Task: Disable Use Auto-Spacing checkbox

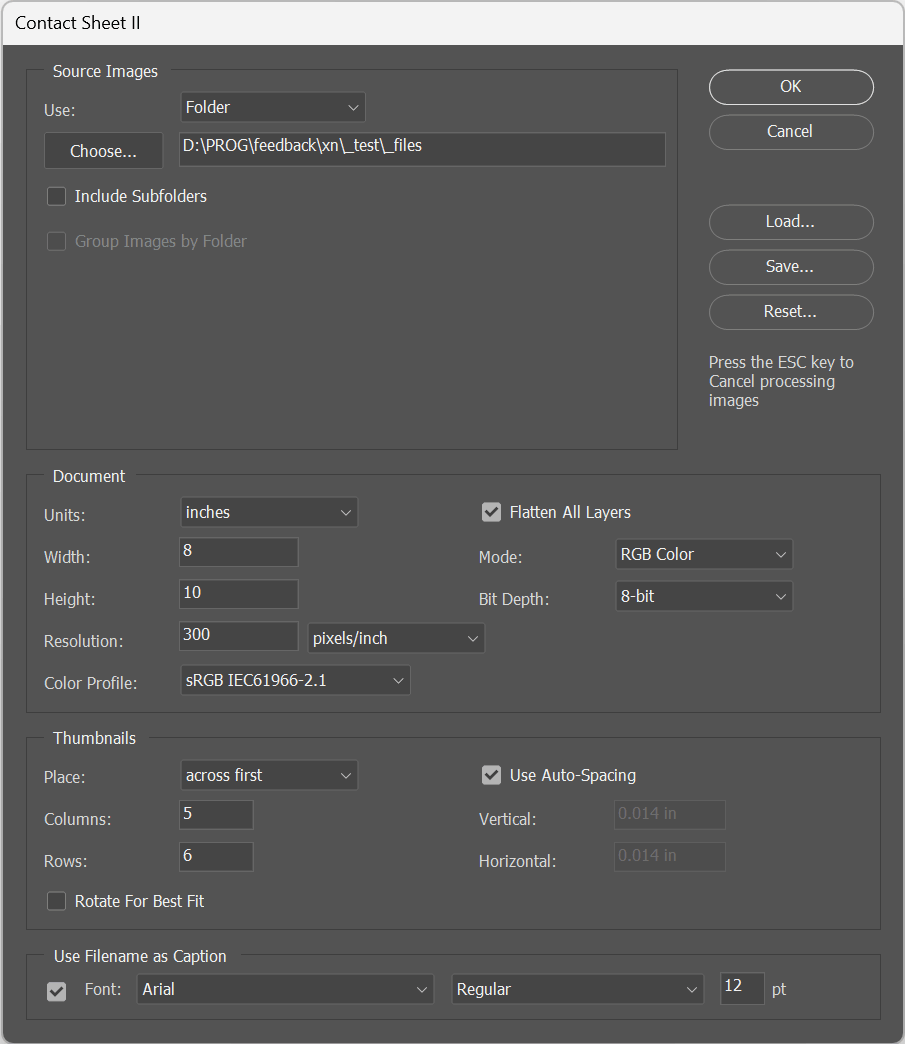Action: (491, 775)
